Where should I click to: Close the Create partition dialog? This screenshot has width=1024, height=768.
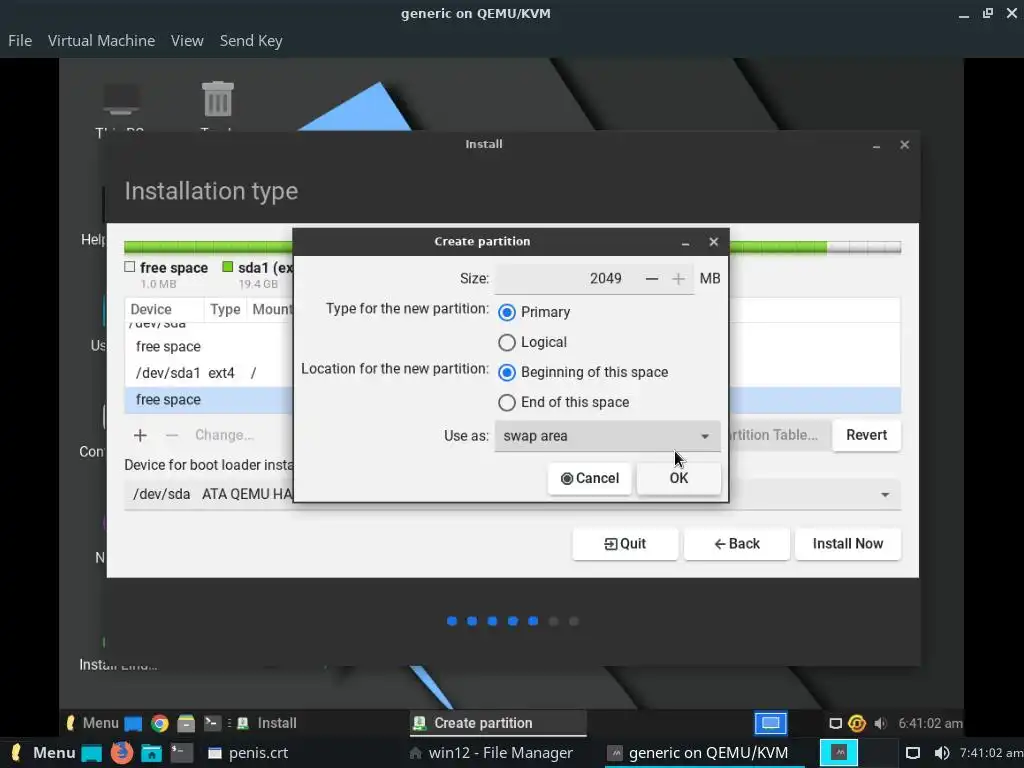(714, 242)
